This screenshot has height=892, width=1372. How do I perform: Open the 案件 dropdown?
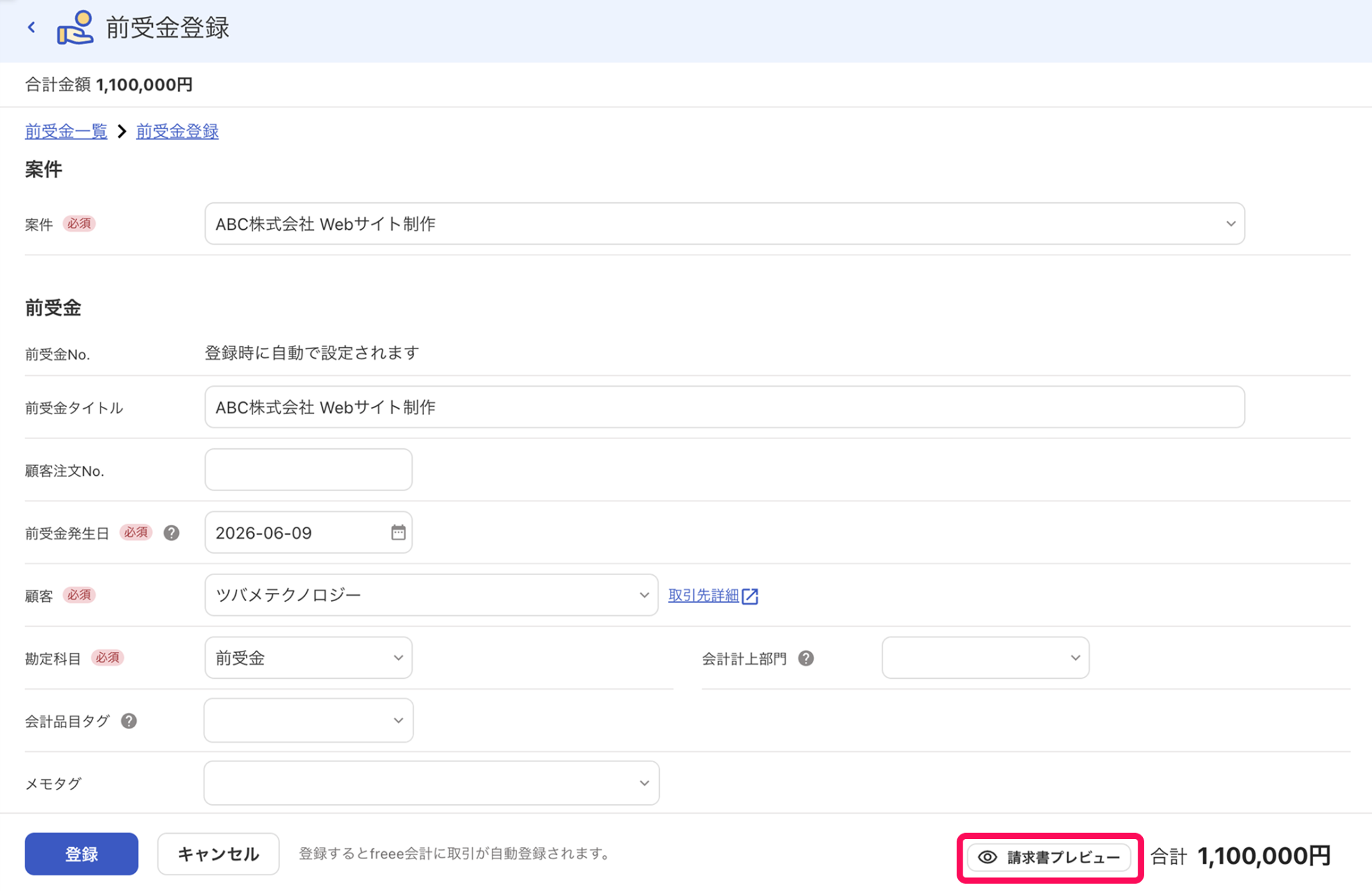click(724, 224)
